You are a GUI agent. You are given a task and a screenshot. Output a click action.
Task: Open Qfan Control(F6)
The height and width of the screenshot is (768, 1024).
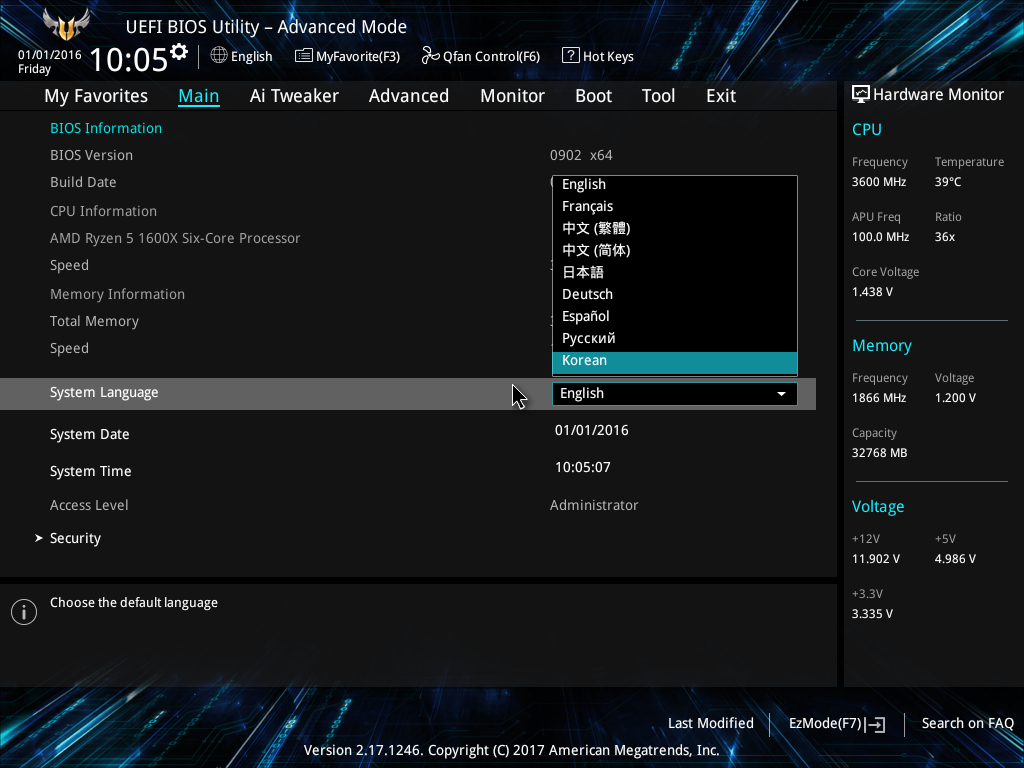pyautogui.click(x=481, y=56)
